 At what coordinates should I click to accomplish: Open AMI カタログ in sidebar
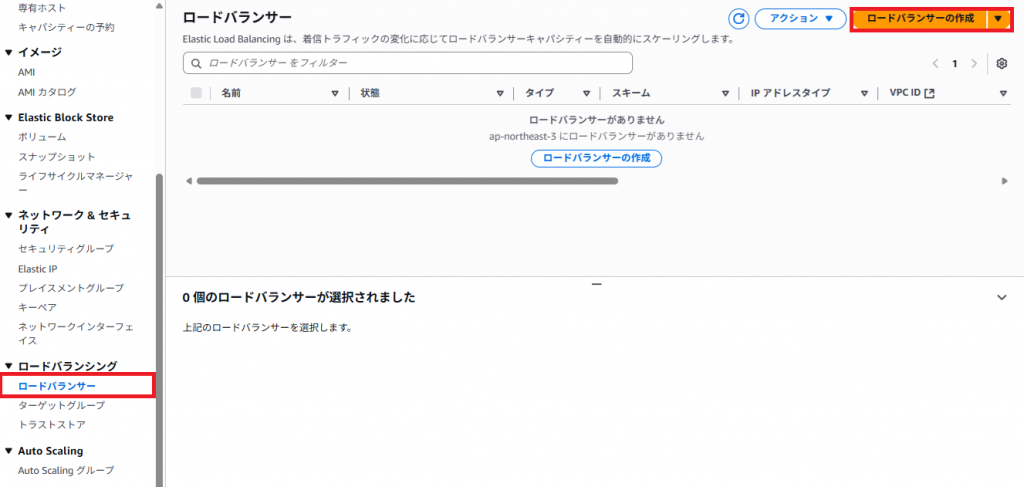click(47, 92)
